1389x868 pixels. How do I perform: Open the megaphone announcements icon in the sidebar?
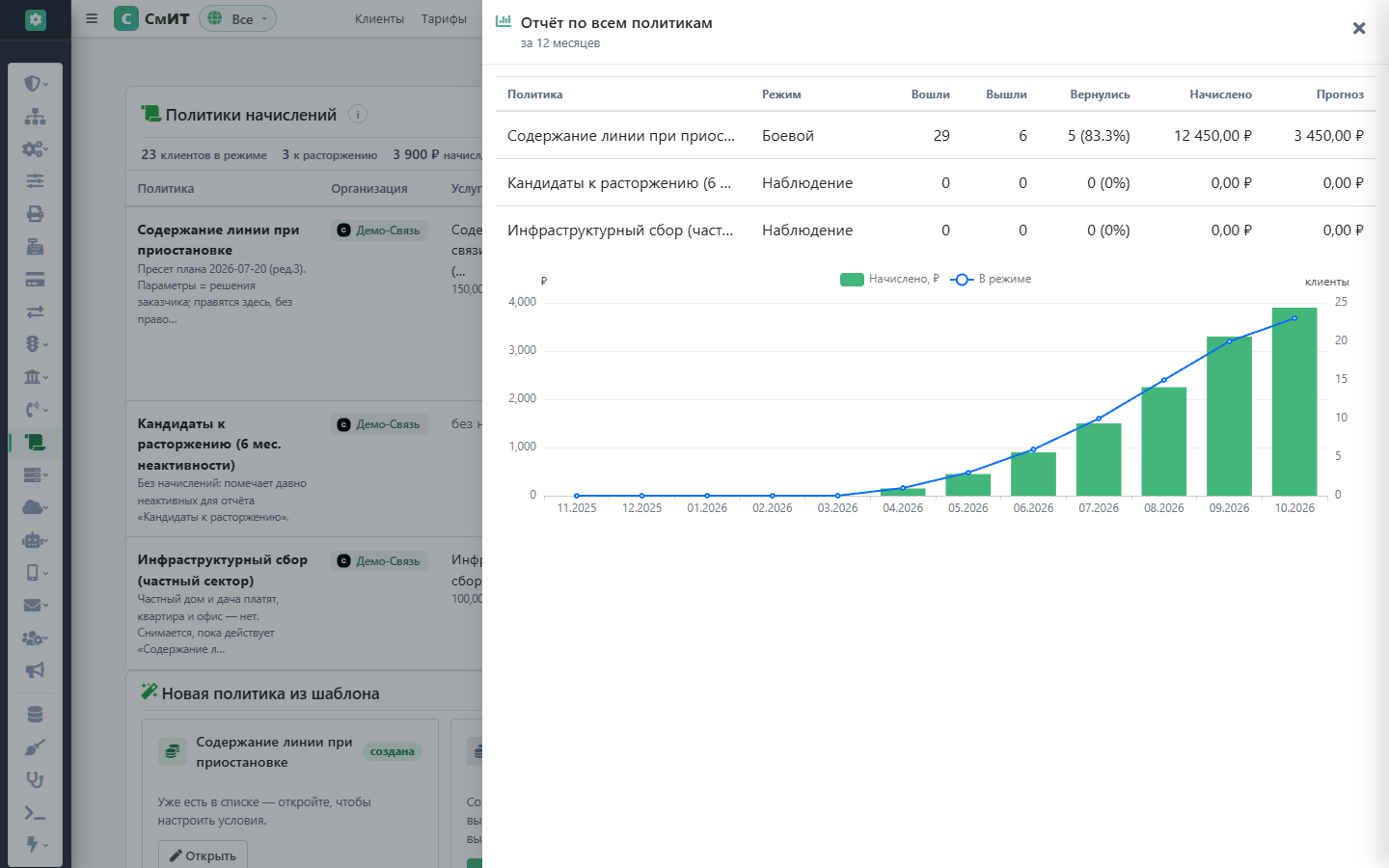click(36, 670)
